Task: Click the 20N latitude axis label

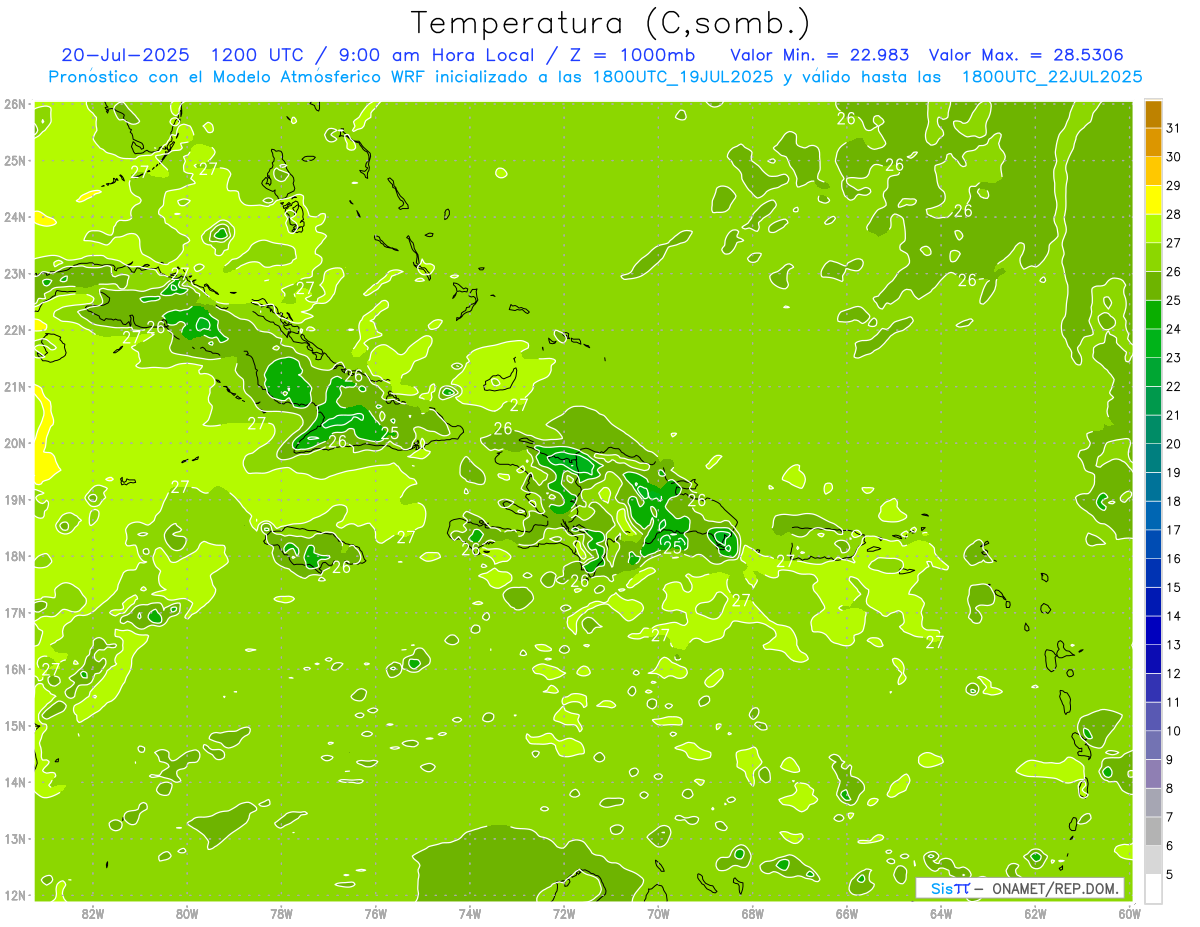Action: coord(14,443)
